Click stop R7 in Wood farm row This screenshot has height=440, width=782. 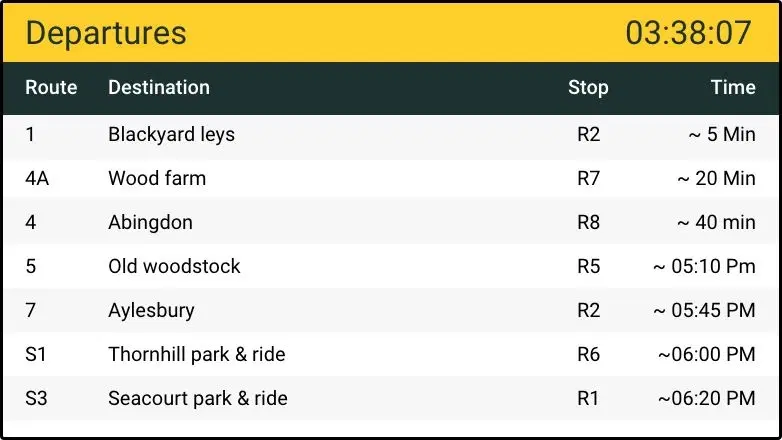pos(589,178)
